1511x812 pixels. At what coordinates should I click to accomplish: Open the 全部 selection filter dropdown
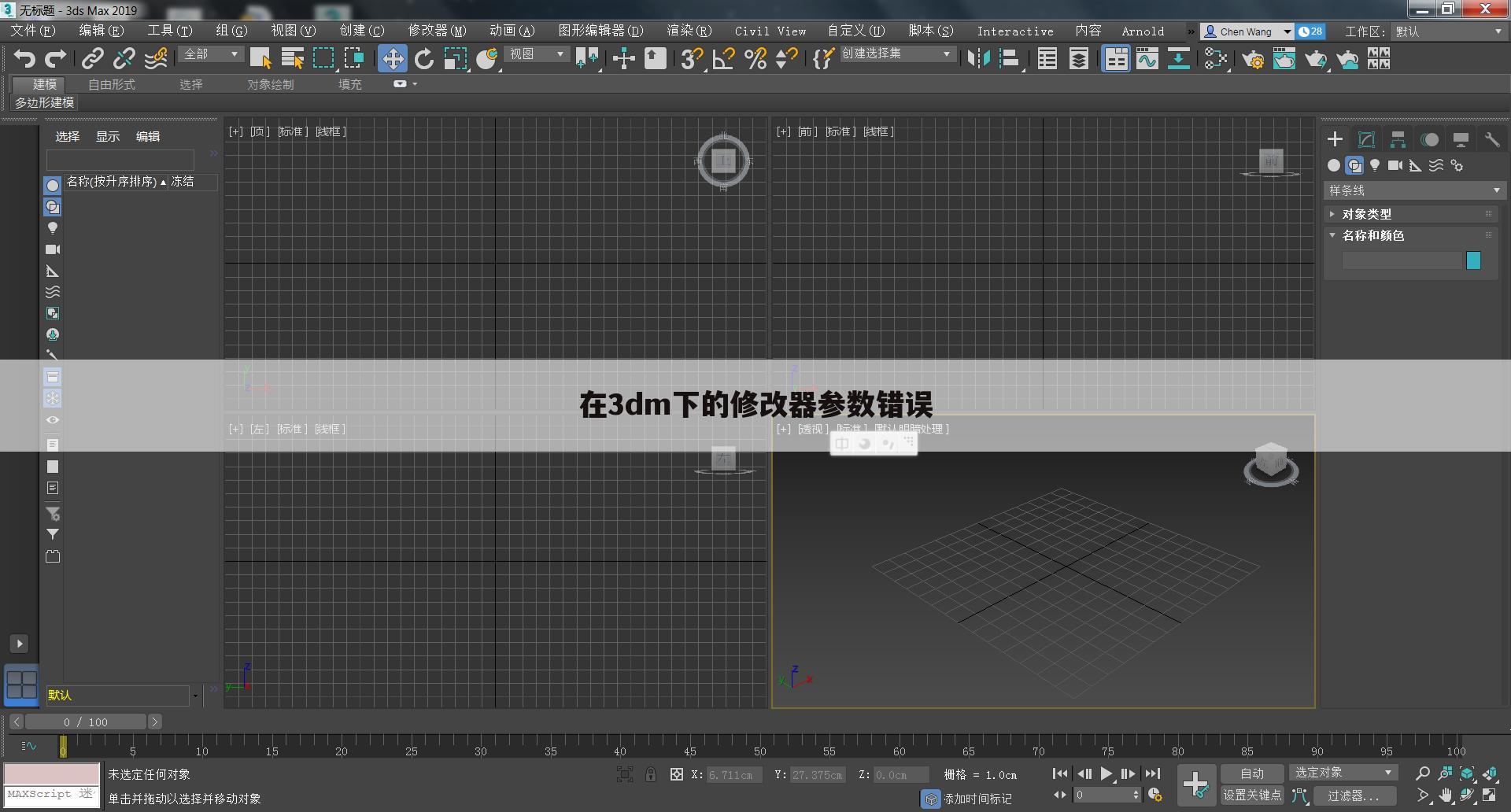coord(211,54)
